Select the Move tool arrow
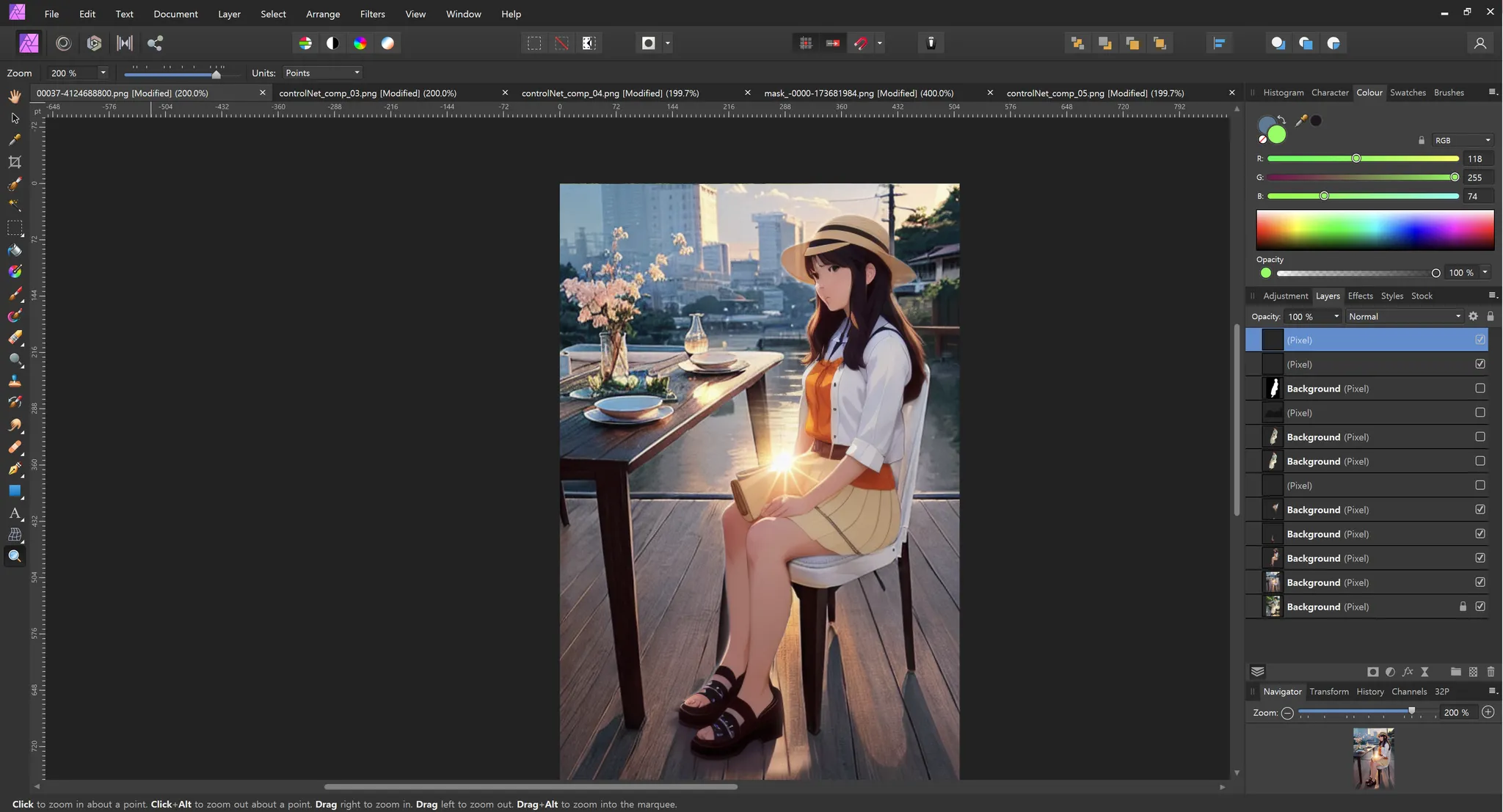Image resolution: width=1503 pixels, height=812 pixels. pyautogui.click(x=15, y=118)
